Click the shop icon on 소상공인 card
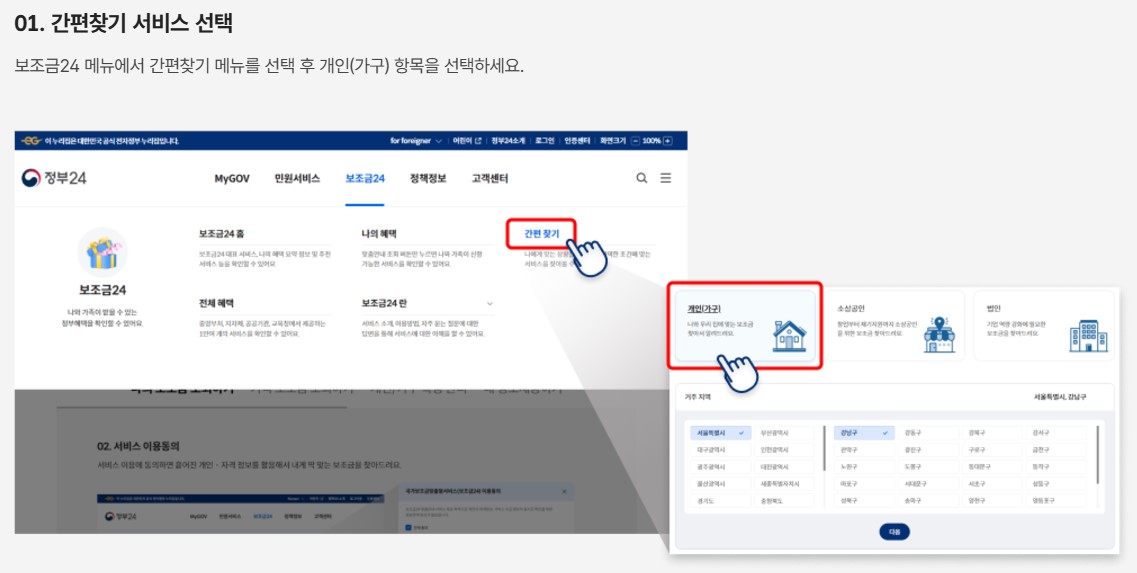This screenshot has width=1137, height=573. tap(939, 335)
